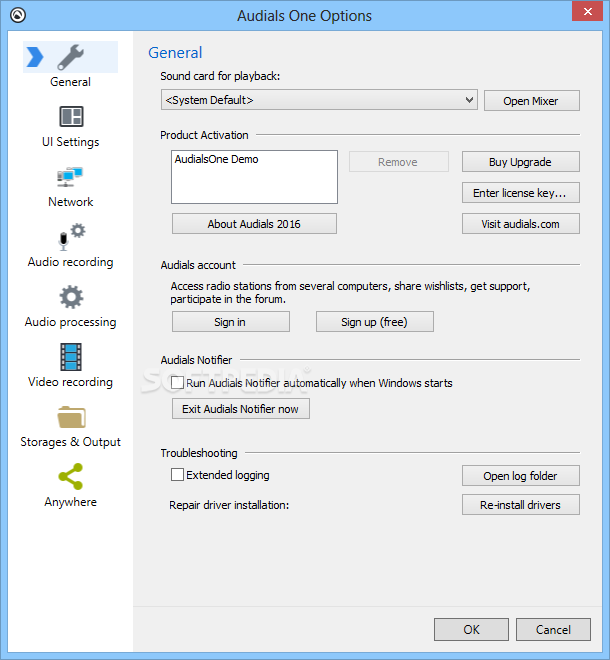Image resolution: width=610 pixels, height=660 pixels.
Task: Toggle the Extended logging checkbox
Action: (x=177, y=475)
